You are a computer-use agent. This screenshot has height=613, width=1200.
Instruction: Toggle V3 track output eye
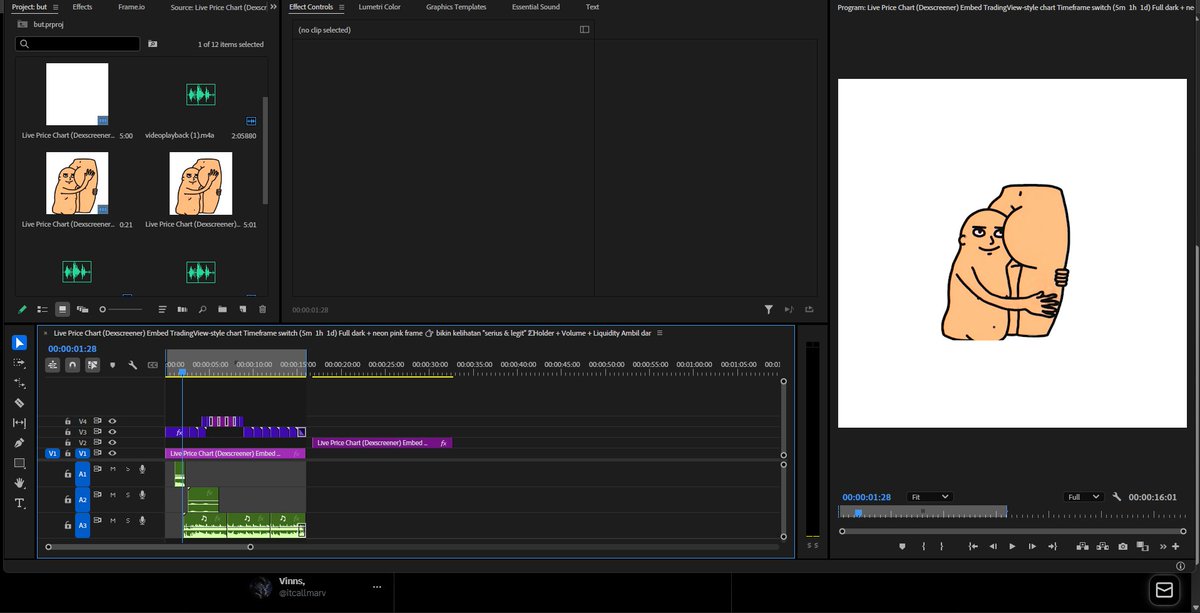[x=113, y=432]
